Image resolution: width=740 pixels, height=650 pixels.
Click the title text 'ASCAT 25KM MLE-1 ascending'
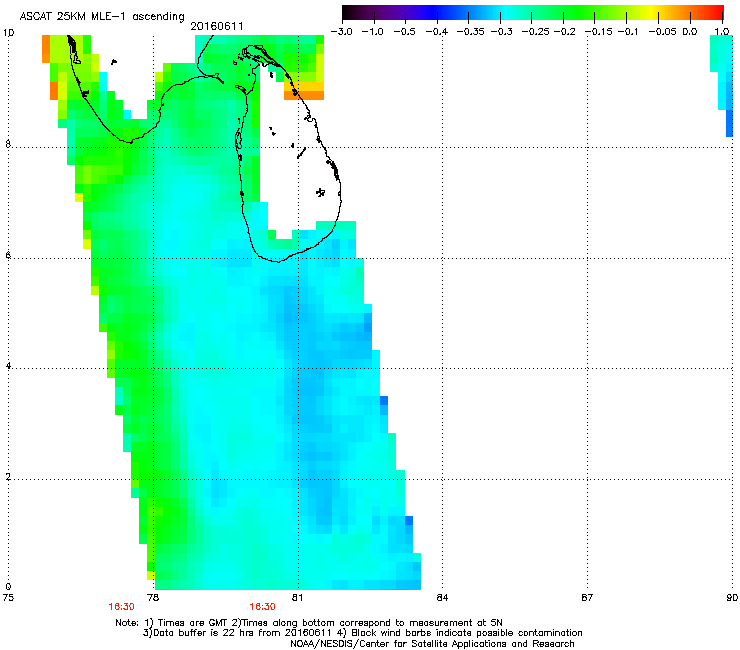point(102,17)
